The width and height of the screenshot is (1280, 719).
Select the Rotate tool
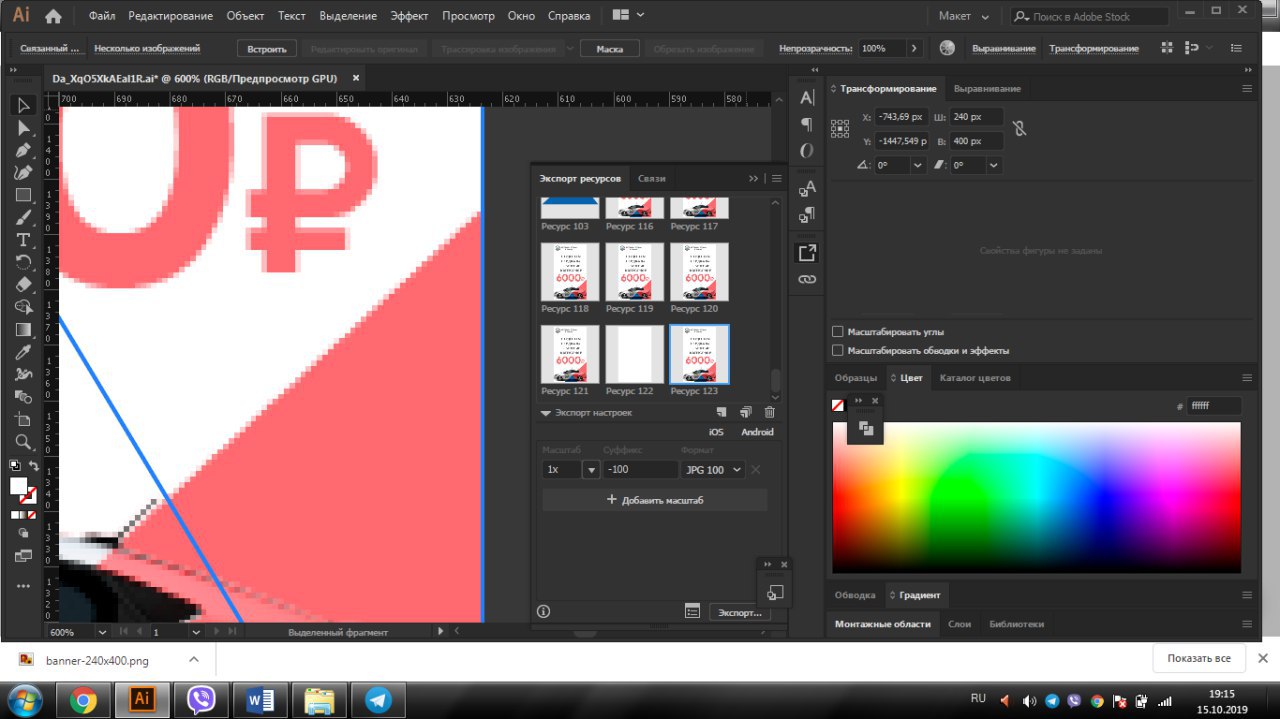24,262
